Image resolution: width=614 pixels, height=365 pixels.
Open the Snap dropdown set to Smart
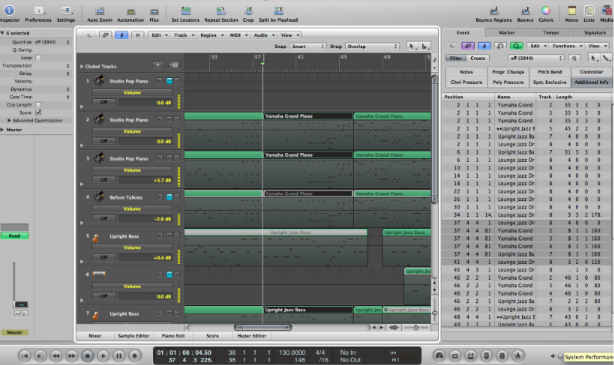[x=307, y=46]
